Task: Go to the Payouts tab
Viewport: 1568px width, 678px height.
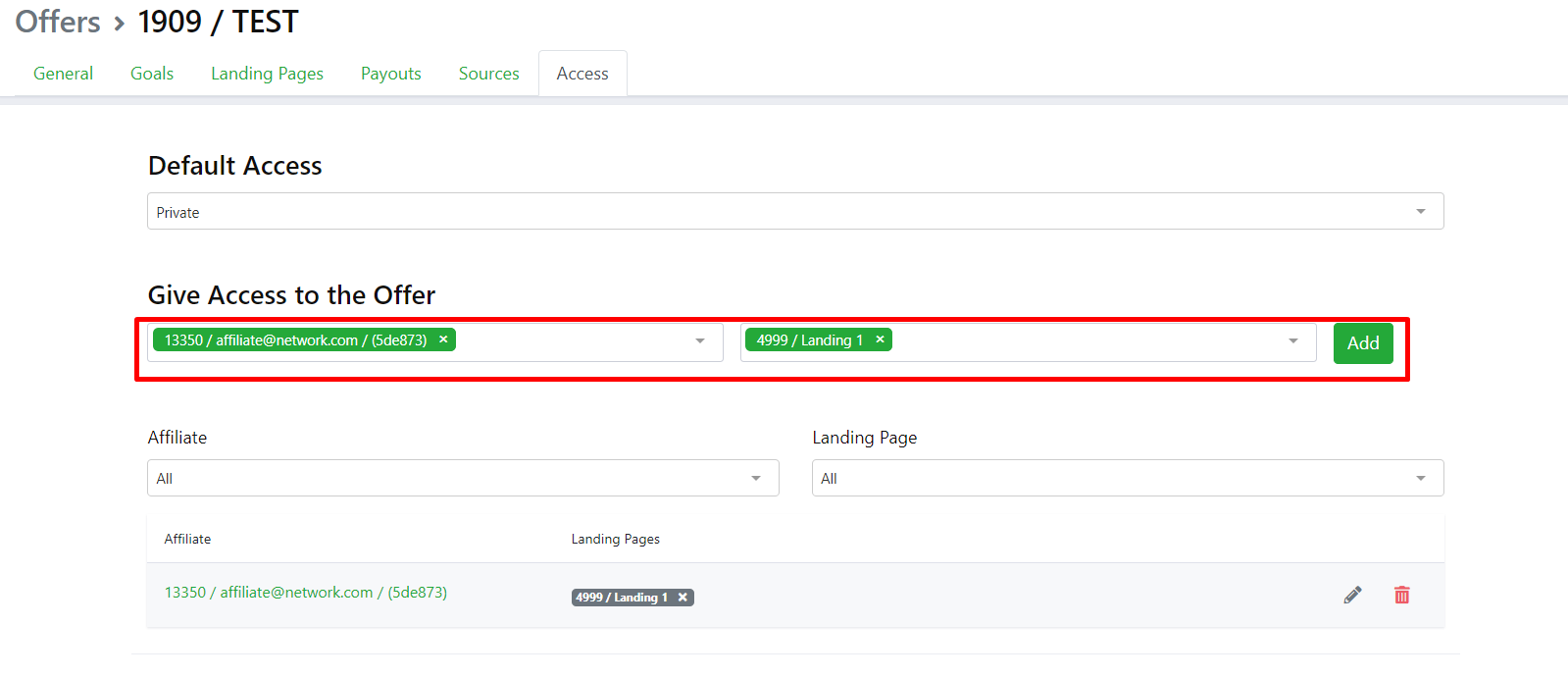Action: click(x=390, y=74)
